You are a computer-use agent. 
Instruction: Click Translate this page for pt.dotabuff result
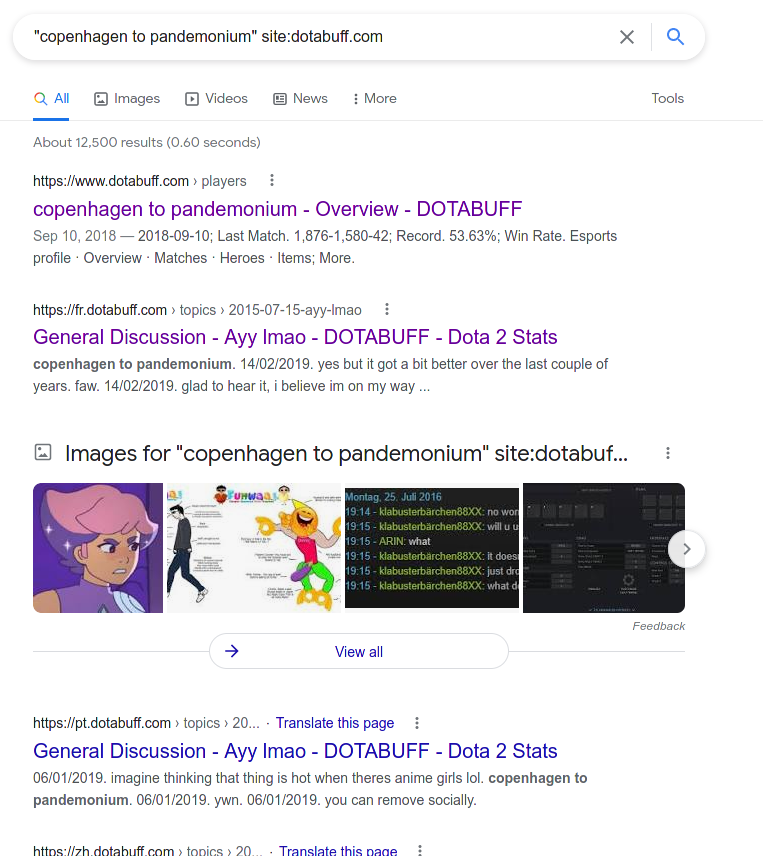[x=335, y=723]
